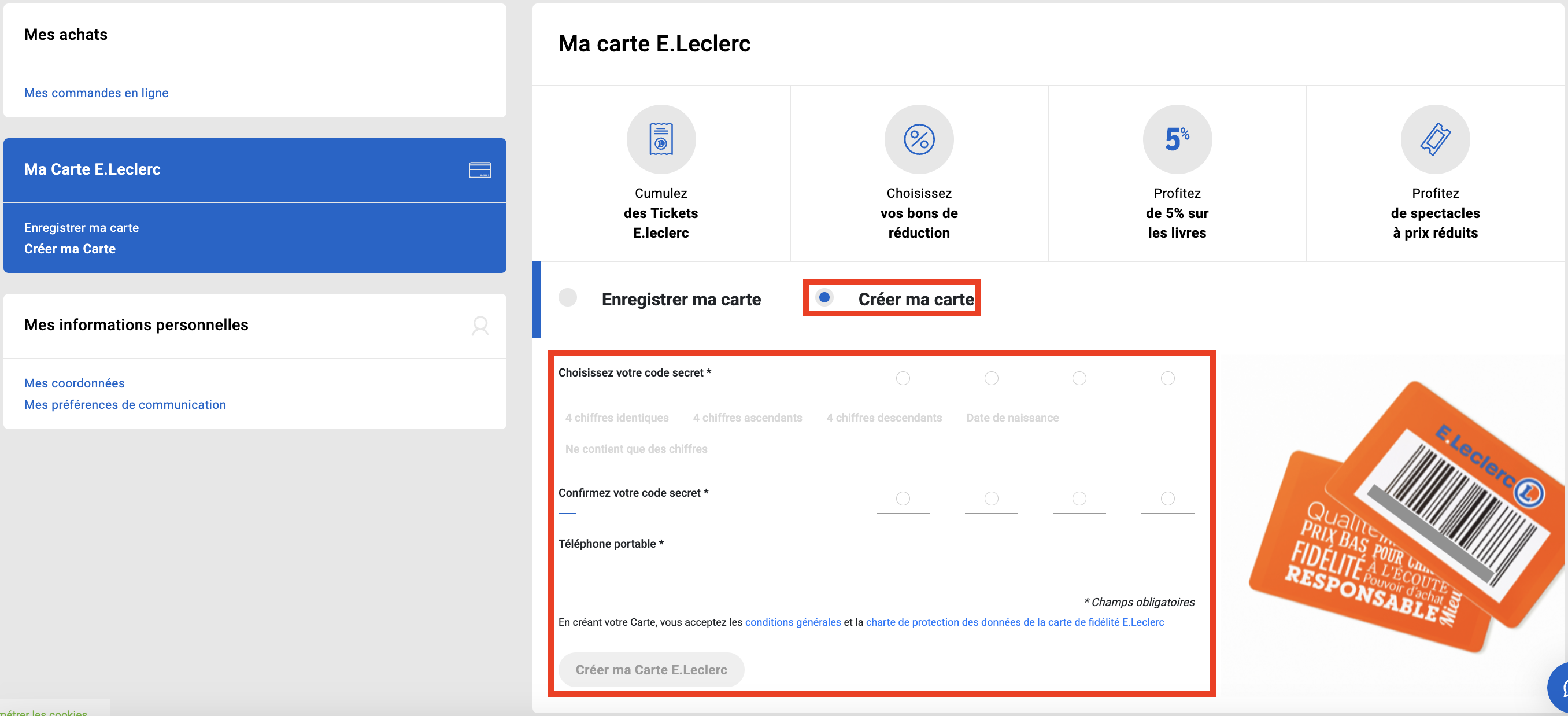Click the Ma Carte E.Leclerc sidebar header
The width and height of the screenshot is (1568, 716).
pyautogui.click(x=254, y=170)
